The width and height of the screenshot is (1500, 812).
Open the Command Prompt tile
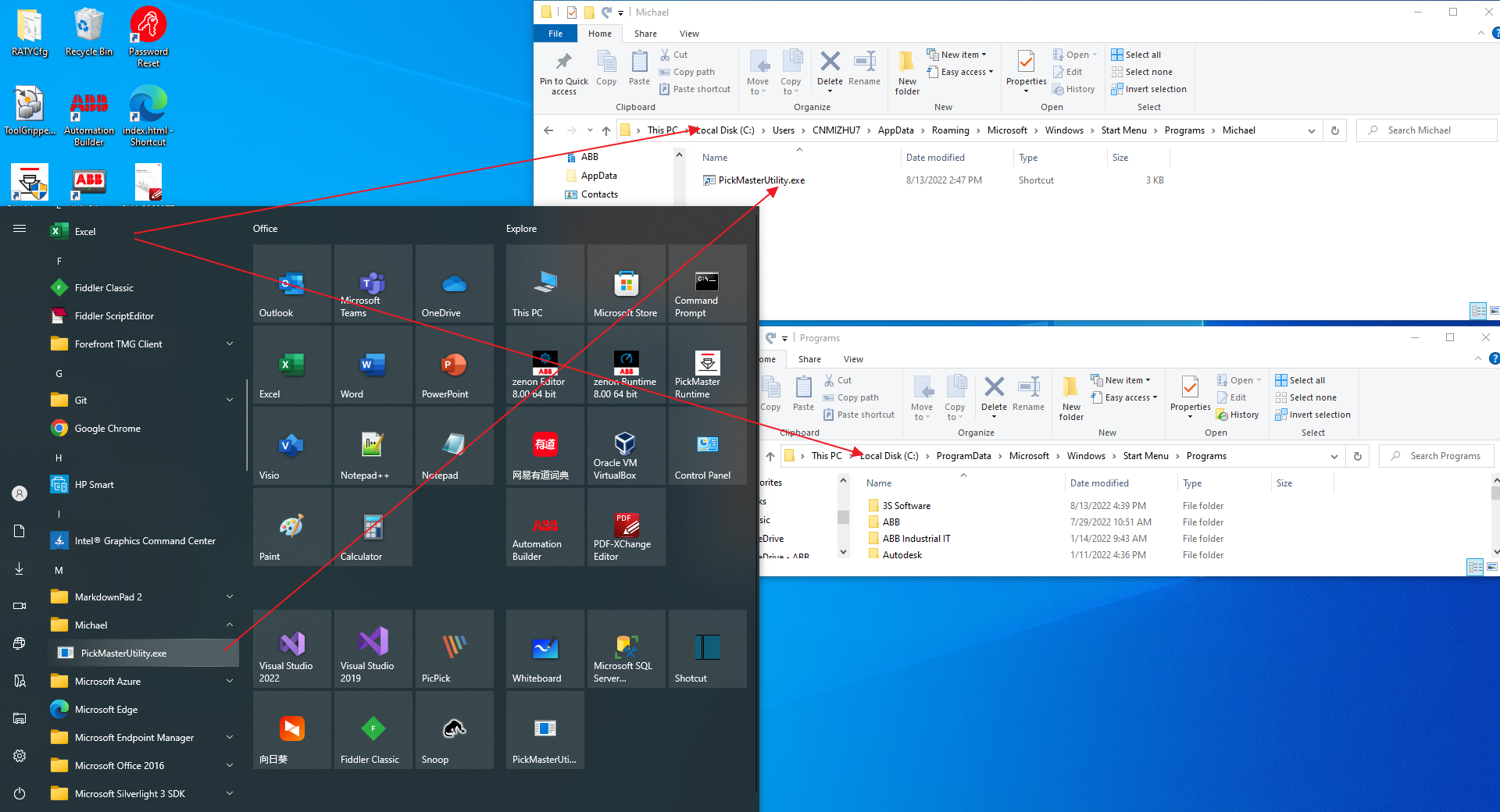[707, 283]
